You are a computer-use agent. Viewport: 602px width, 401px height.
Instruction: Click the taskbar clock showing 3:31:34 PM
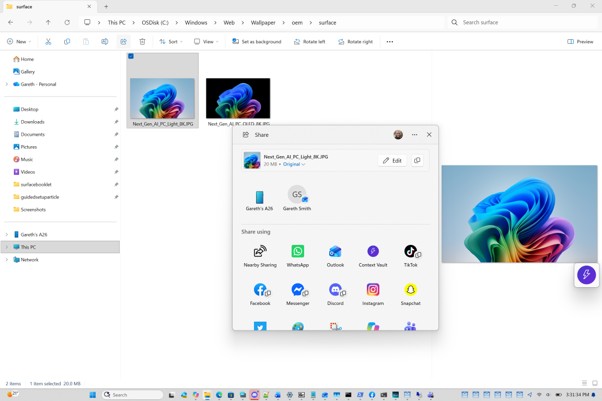(578, 394)
